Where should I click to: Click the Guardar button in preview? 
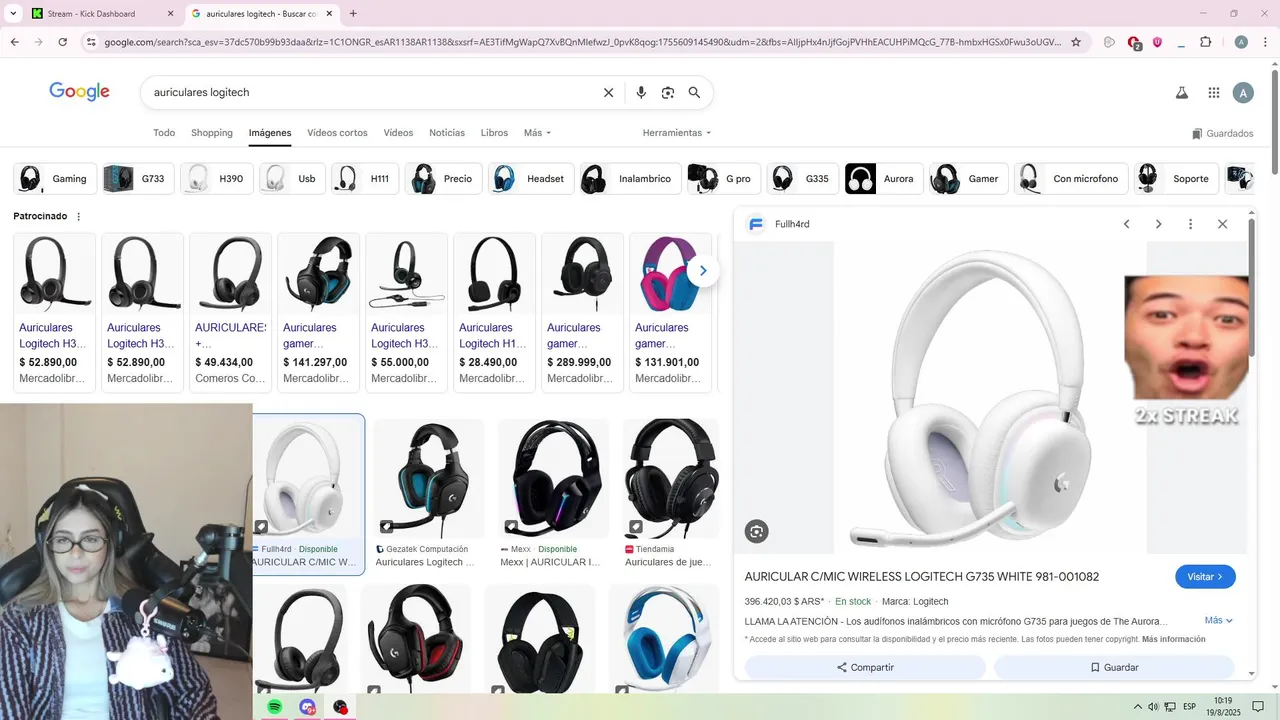[1114, 667]
